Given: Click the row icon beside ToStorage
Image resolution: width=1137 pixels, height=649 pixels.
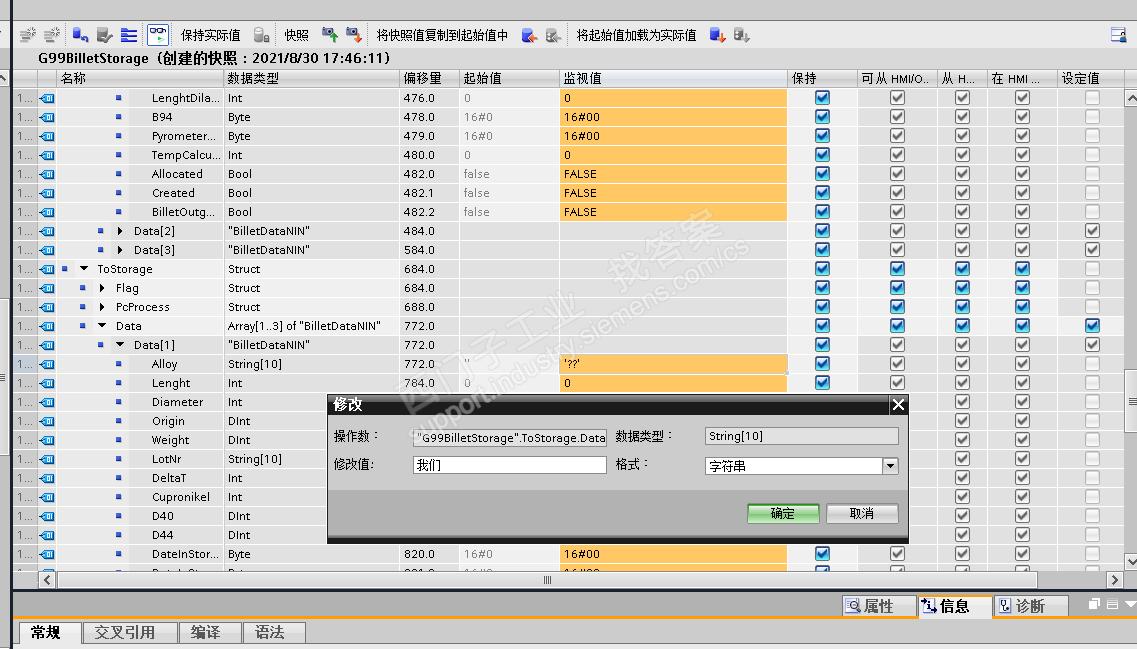Looking at the screenshot, I should (x=47, y=269).
